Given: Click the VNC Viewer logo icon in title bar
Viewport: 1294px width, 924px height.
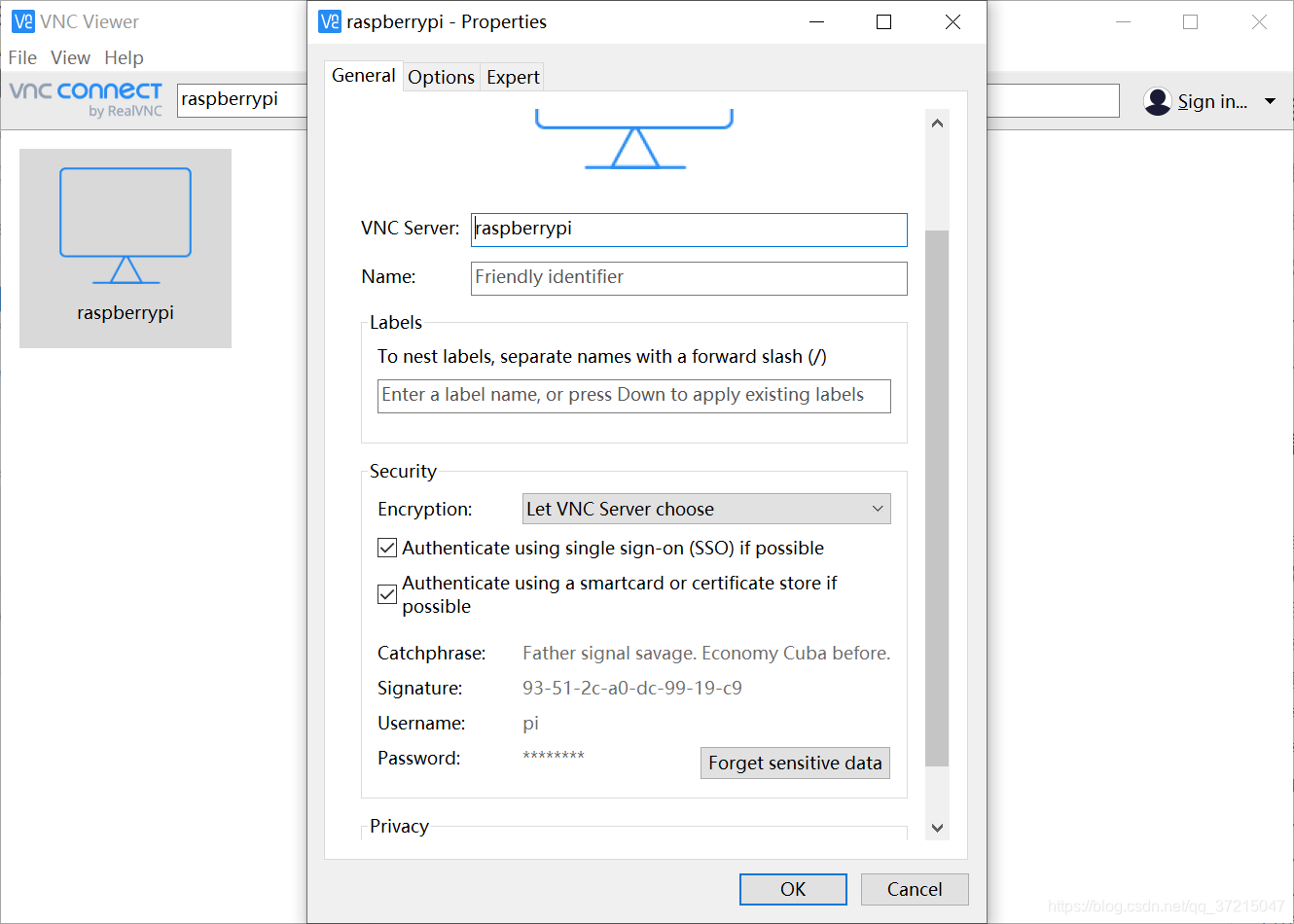Looking at the screenshot, I should coord(23,21).
